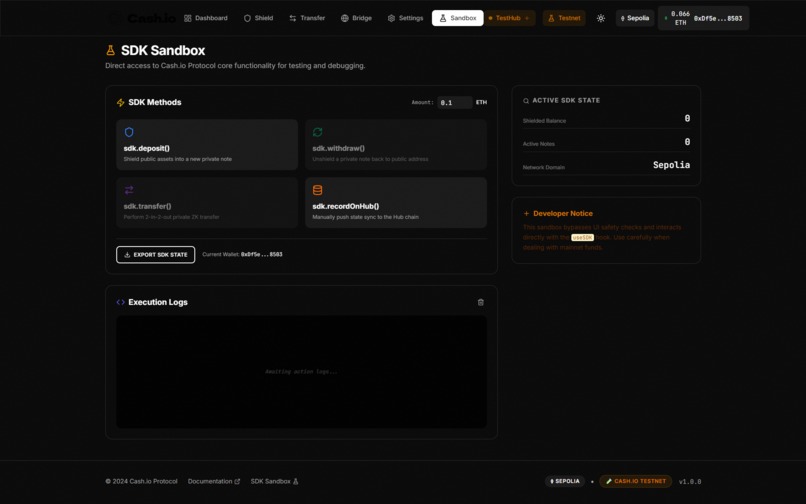Click the Cash.io logo
Image resolution: width=806 pixels, height=504 pixels.
point(142,19)
